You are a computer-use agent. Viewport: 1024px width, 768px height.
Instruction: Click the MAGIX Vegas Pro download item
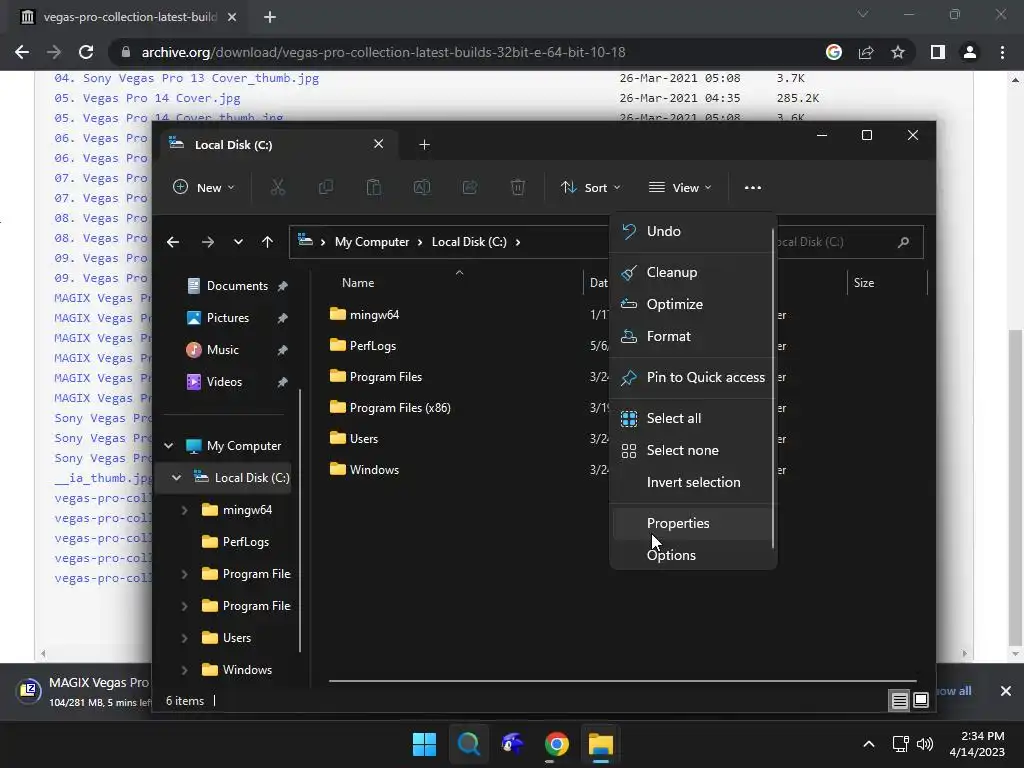click(85, 692)
